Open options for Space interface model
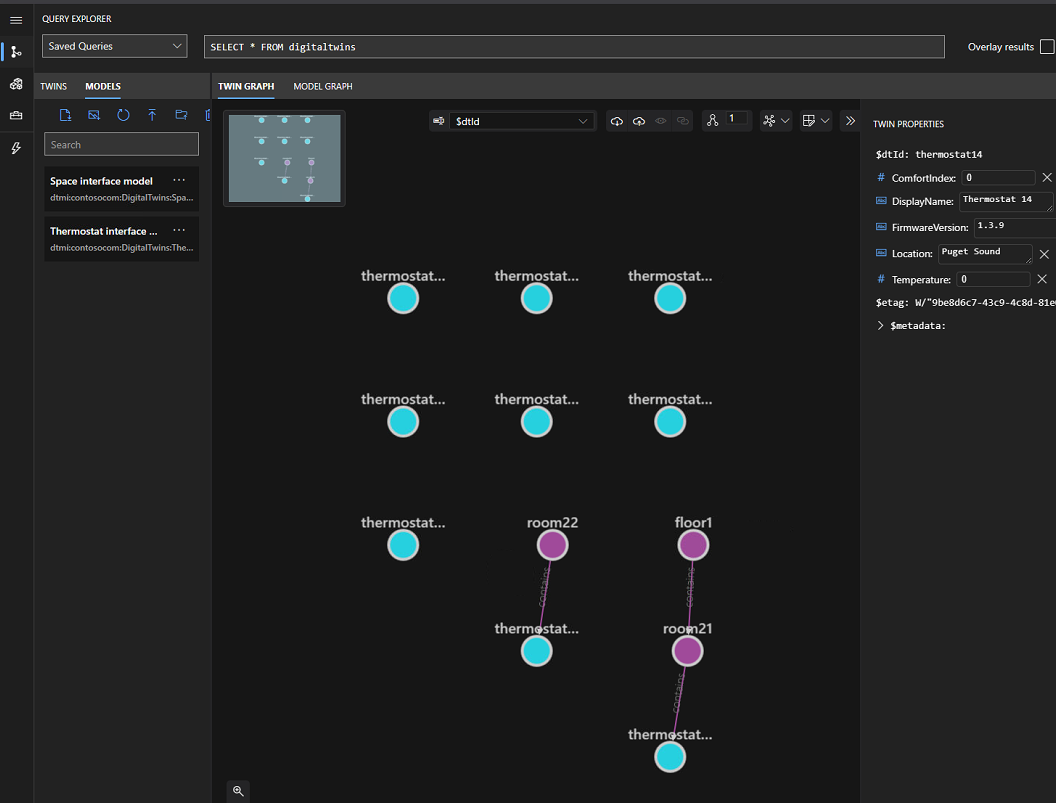This screenshot has height=803, width=1056. (179, 180)
